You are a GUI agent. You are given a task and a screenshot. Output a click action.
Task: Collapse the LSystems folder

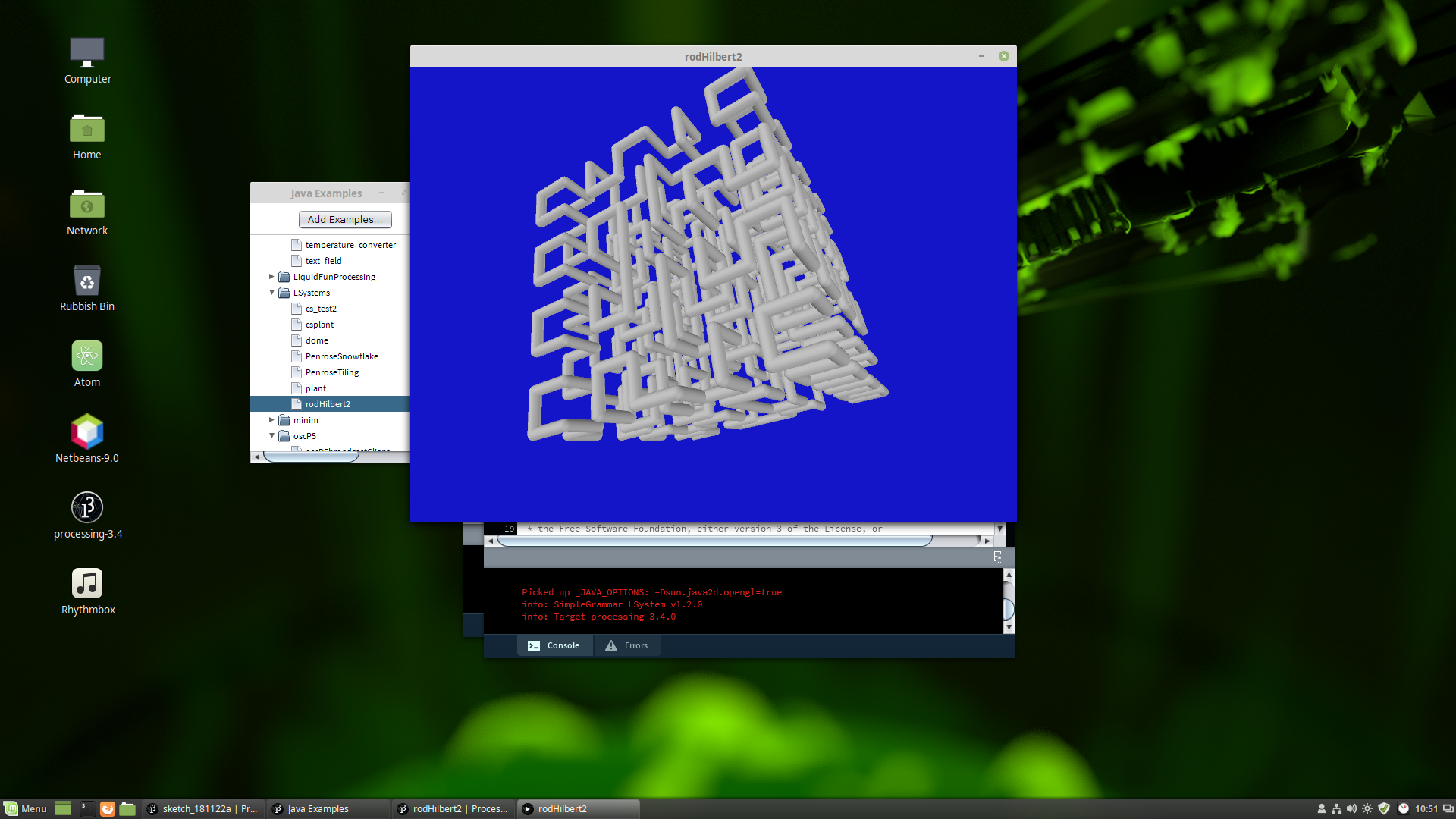pos(271,292)
